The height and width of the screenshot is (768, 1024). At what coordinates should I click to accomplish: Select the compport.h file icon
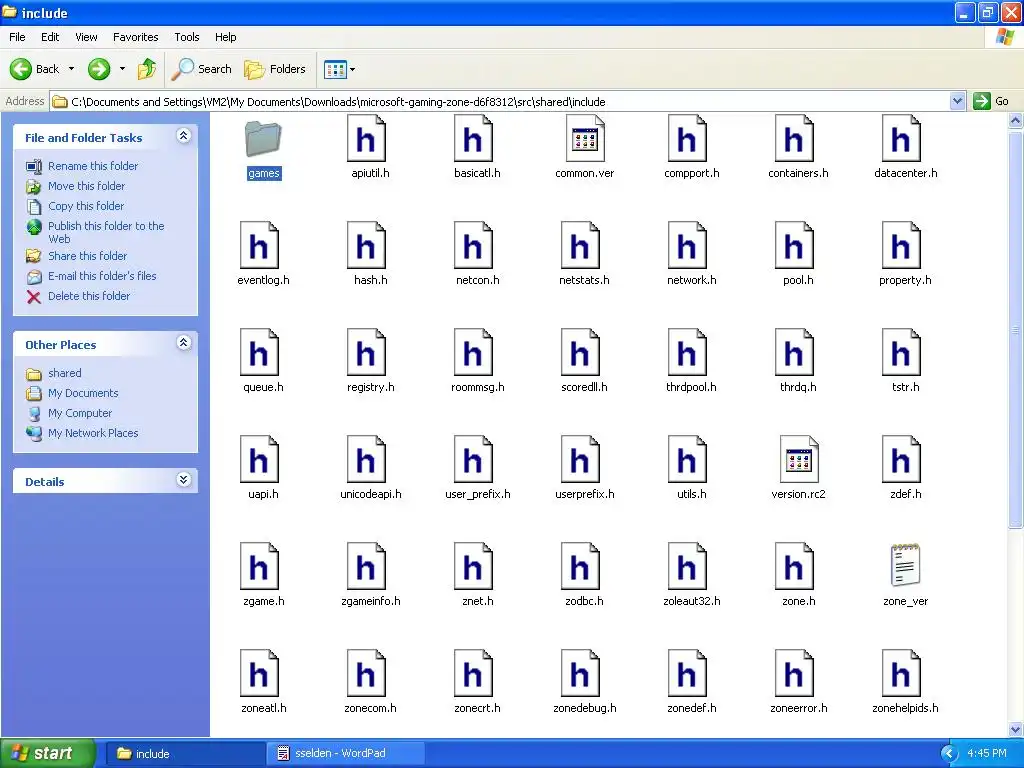coord(688,138)
